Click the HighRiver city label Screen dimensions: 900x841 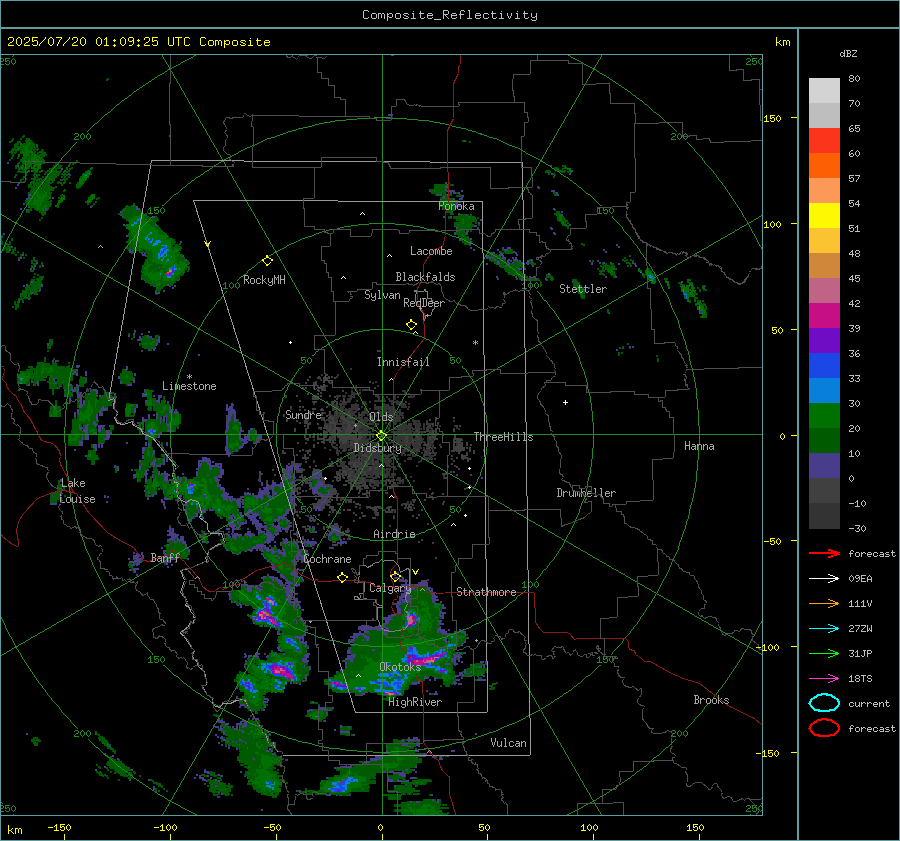(x=414, y=702)
